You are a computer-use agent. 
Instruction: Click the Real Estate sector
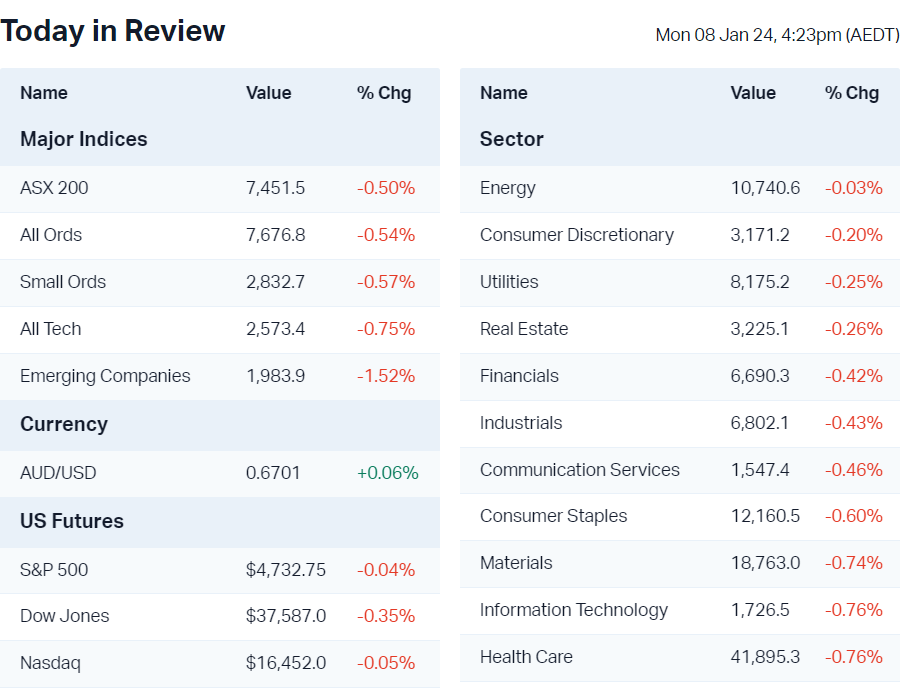[524, 329]
